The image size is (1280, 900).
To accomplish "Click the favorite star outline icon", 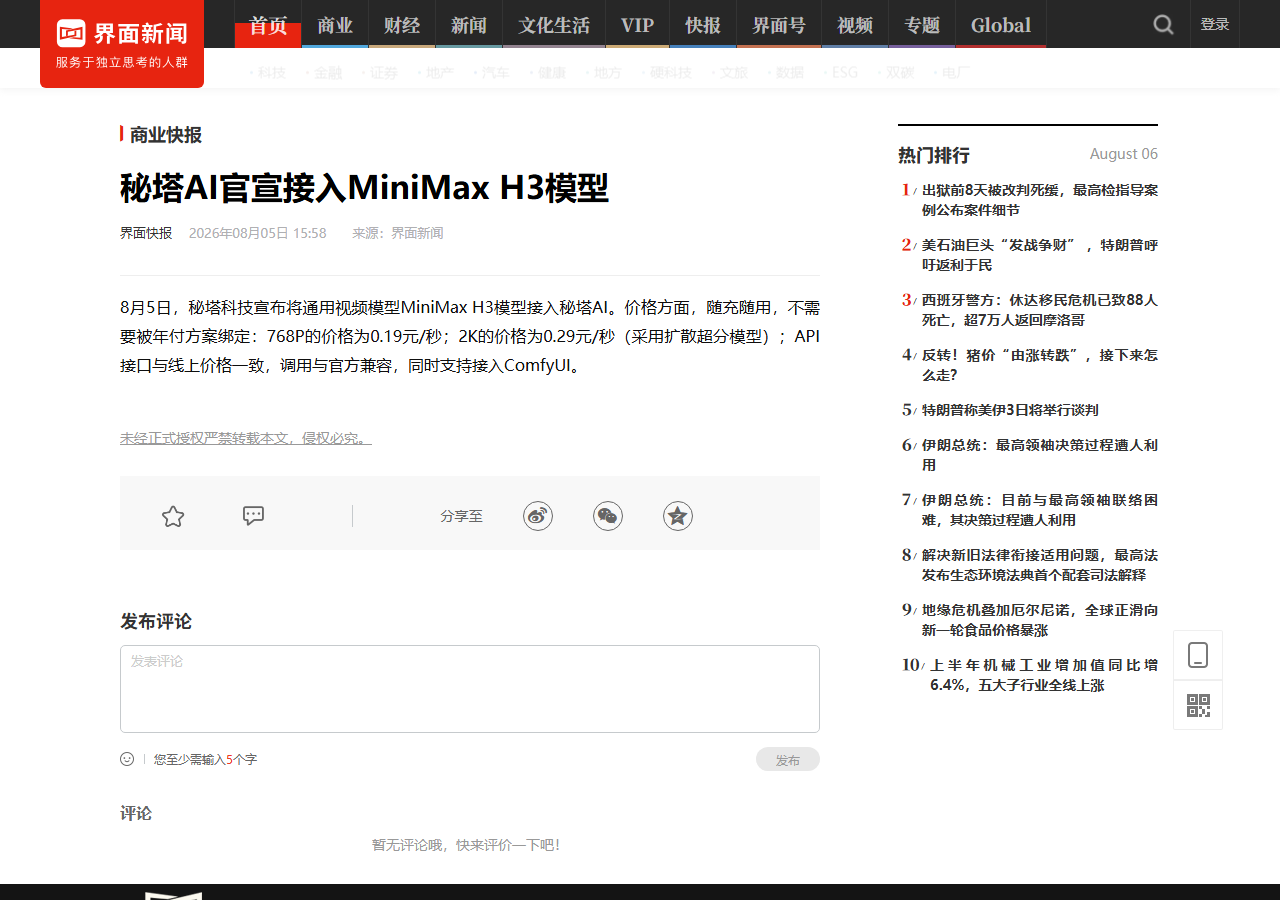I will [173, 516].
